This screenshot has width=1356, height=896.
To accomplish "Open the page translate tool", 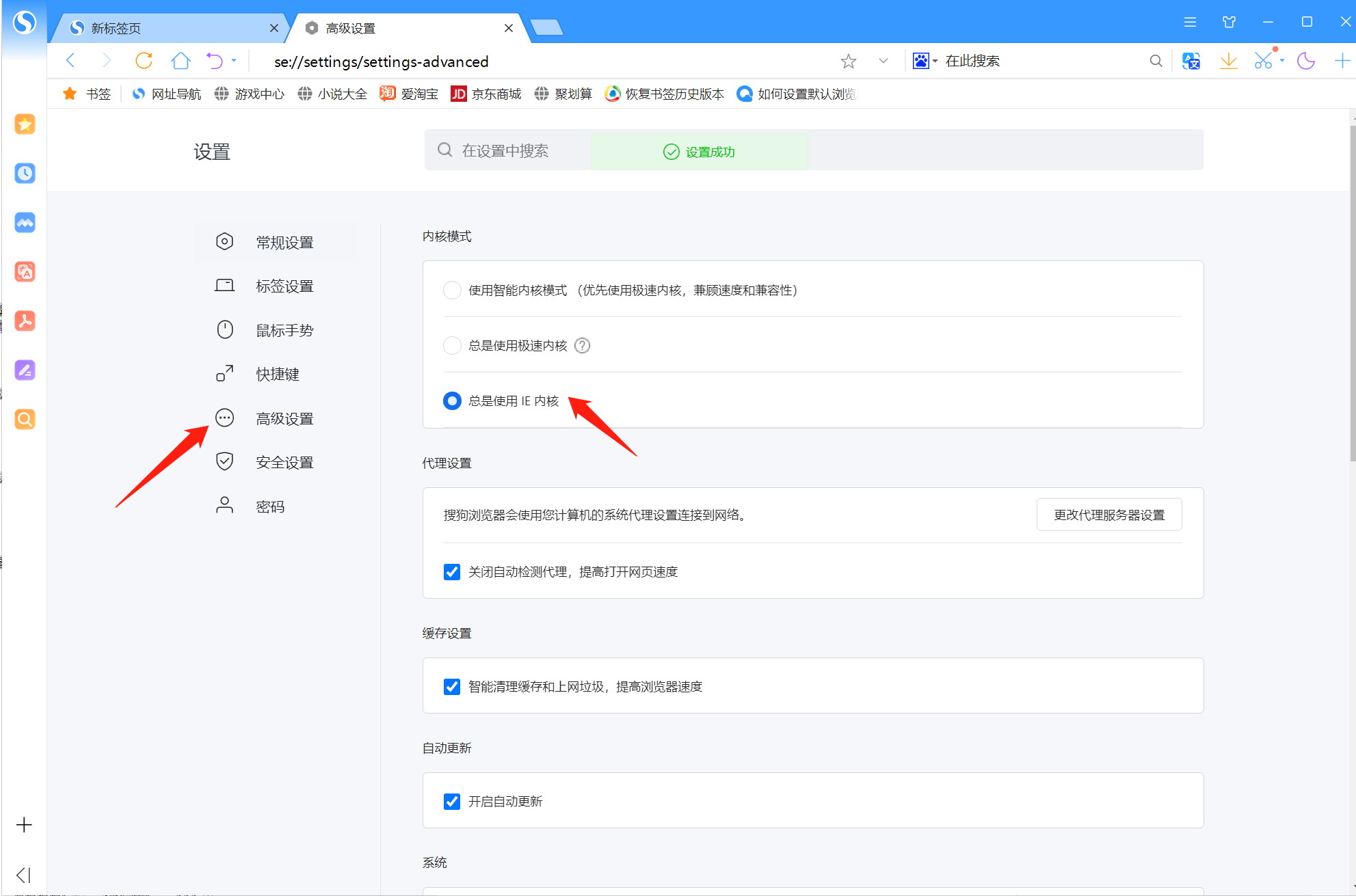I will tap(1191, 60).
